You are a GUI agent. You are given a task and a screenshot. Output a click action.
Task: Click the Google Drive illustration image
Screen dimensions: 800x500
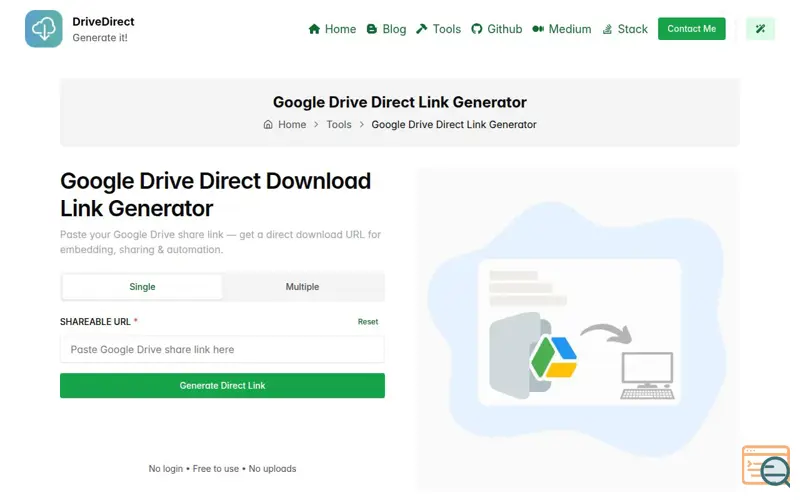click(578, 331)
